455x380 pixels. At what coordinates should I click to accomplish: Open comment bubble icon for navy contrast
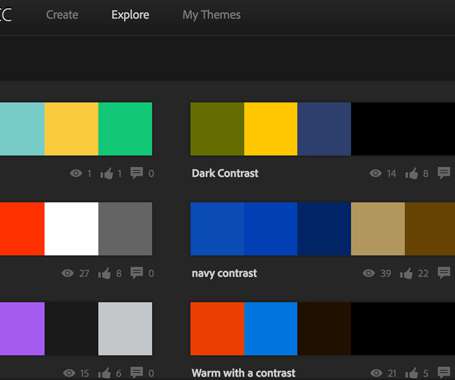[x=444, y=273]
